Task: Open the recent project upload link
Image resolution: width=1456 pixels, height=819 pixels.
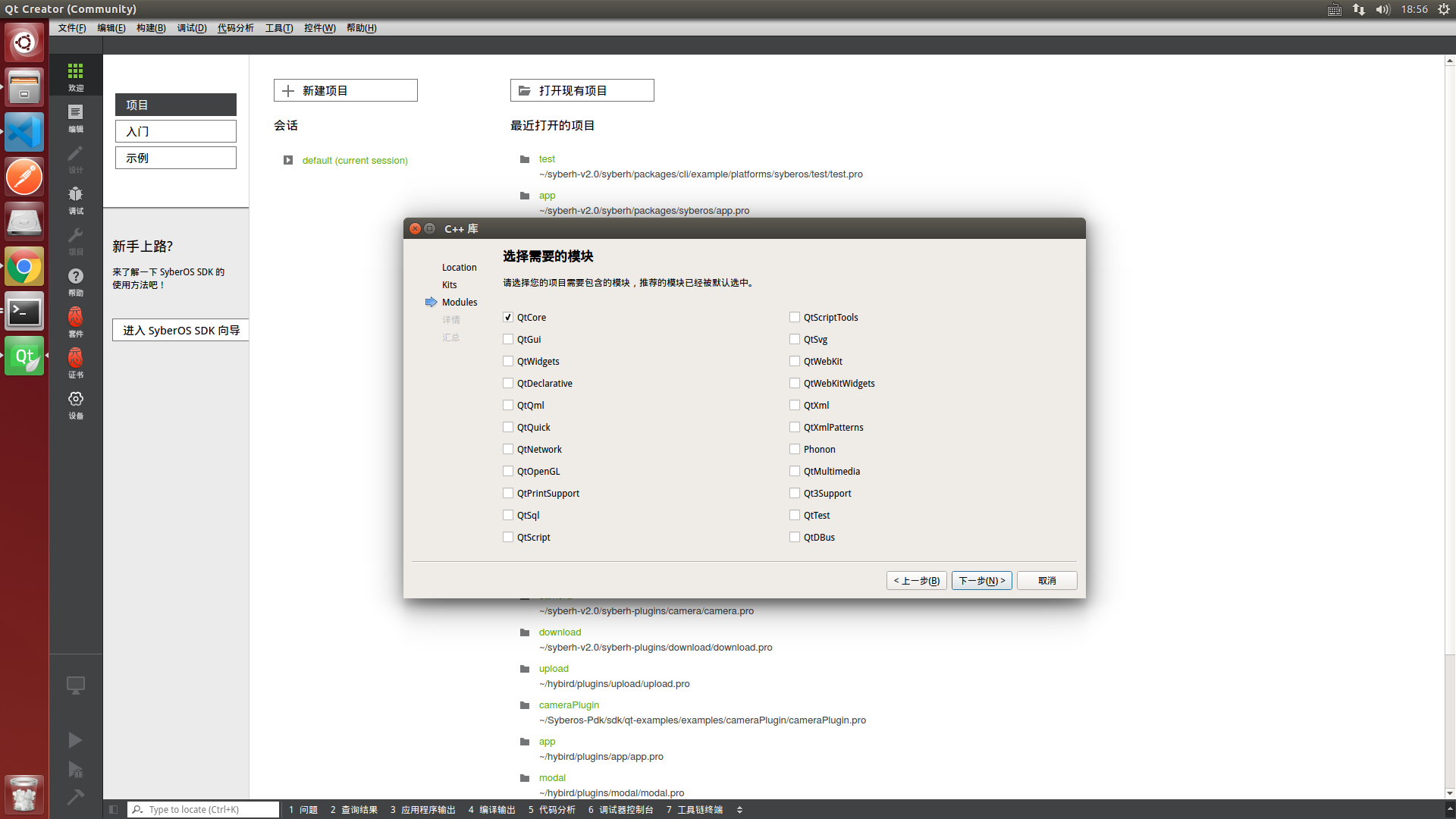Action: [x=554, y=668]
